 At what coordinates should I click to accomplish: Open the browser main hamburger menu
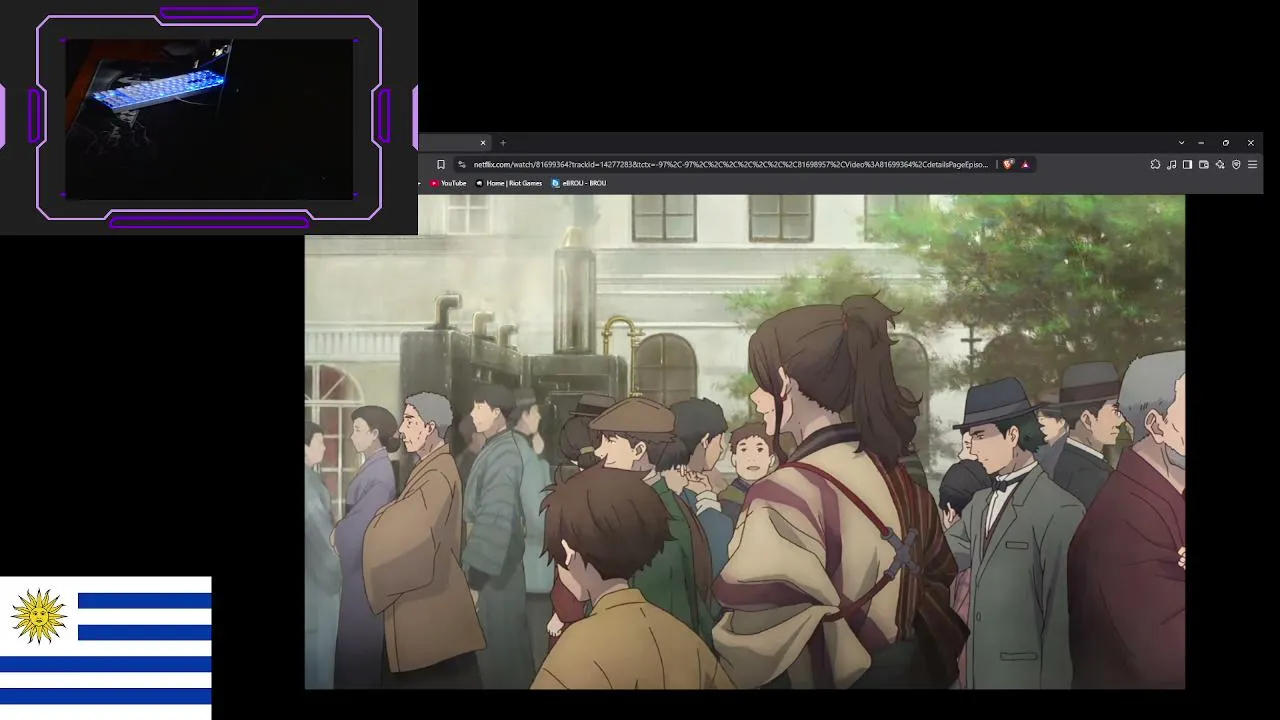coord(1252,165)
